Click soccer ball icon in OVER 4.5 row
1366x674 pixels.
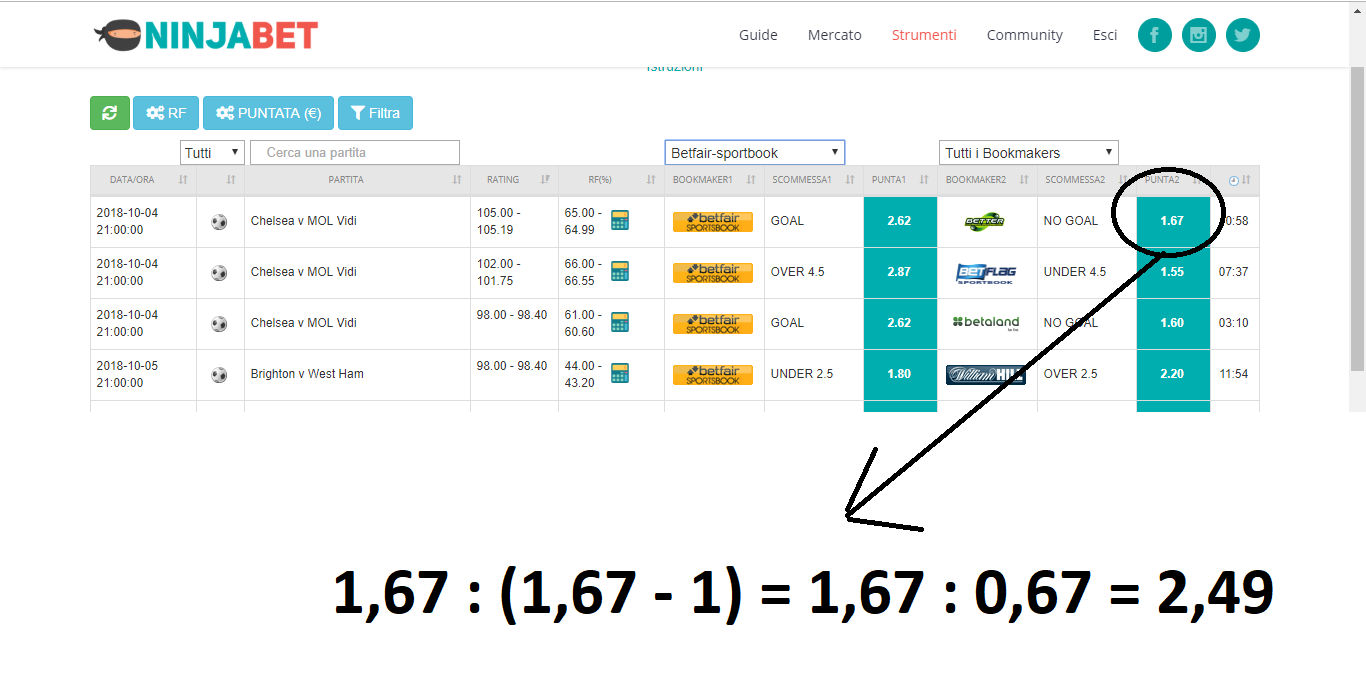pyautogui.click(x=219, y=272)
